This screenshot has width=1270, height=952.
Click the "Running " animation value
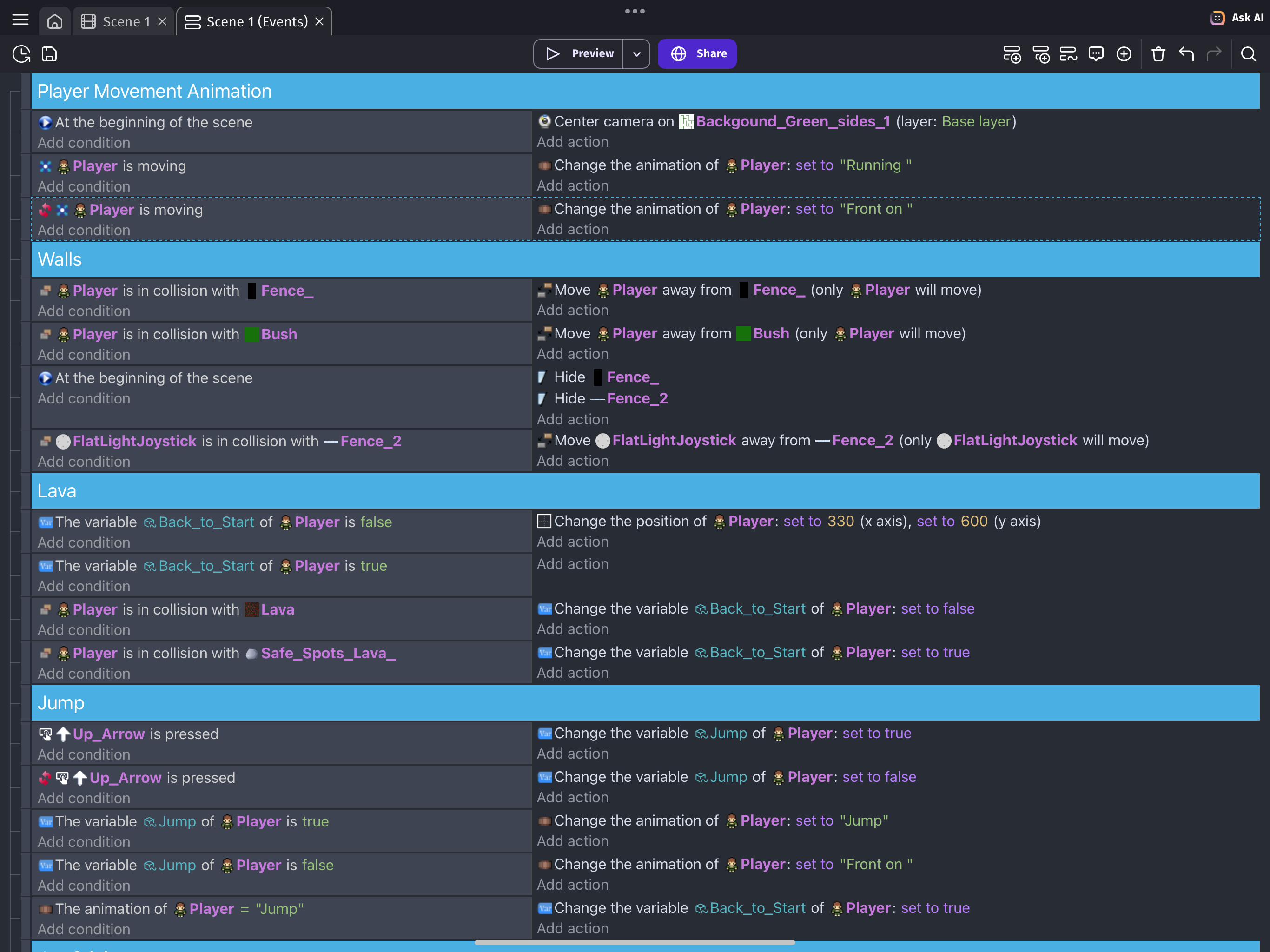click(x=875, y=165)
